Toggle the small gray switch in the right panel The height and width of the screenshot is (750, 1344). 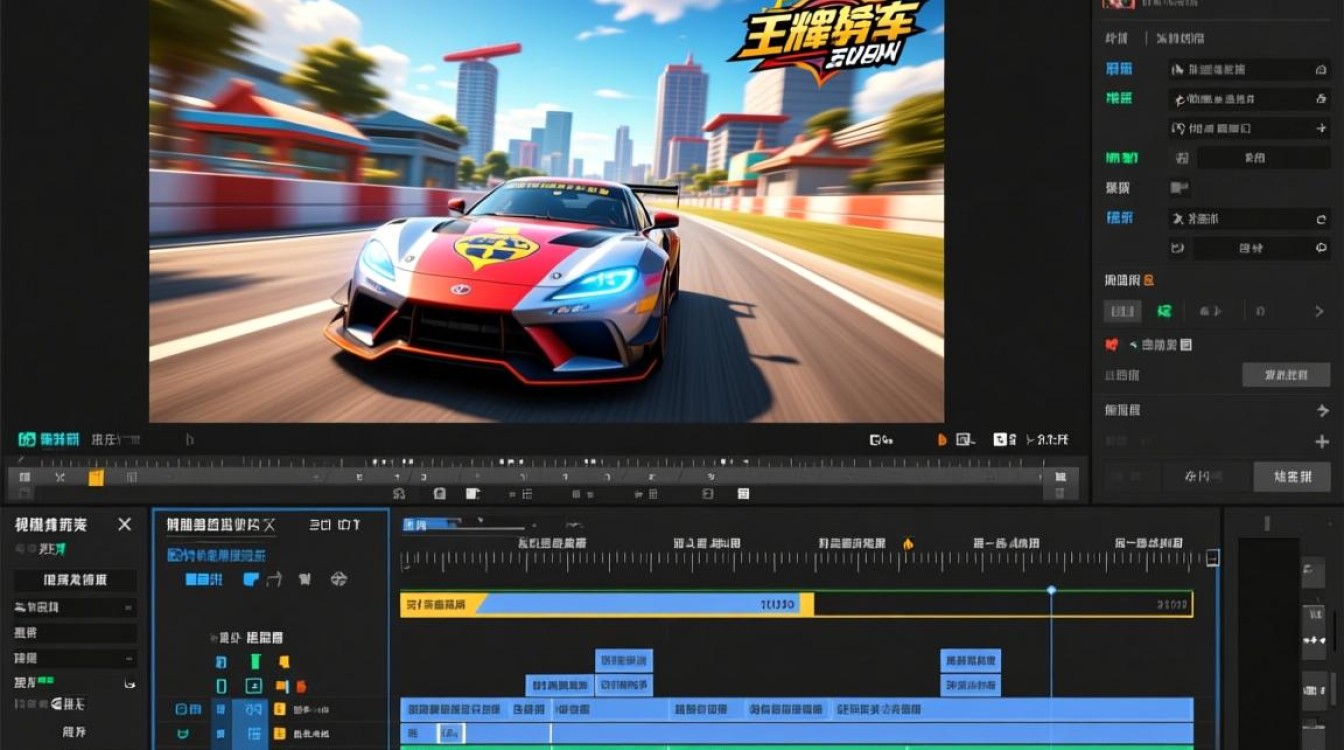(x=1179, y=187)
